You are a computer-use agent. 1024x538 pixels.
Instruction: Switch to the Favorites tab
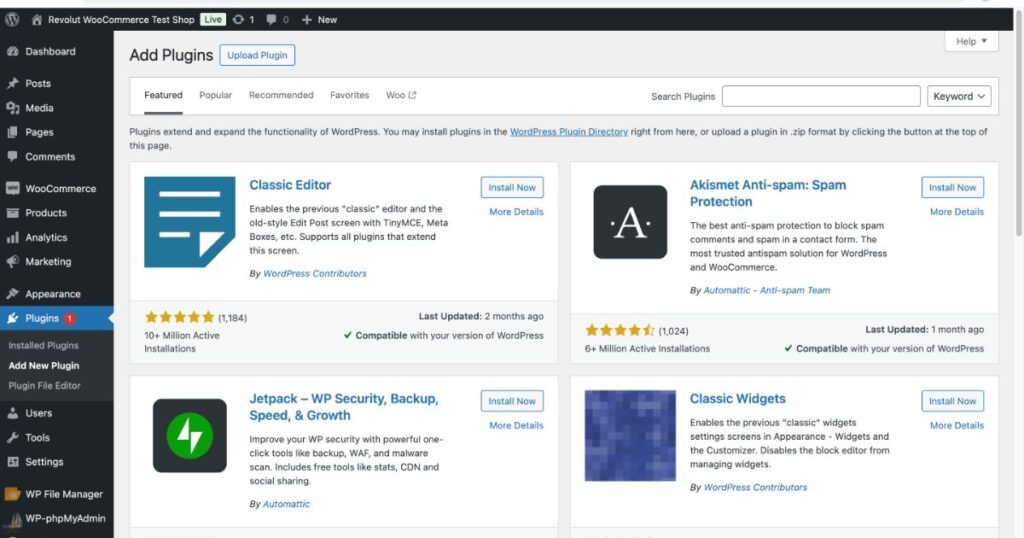(x=349, y=95)
